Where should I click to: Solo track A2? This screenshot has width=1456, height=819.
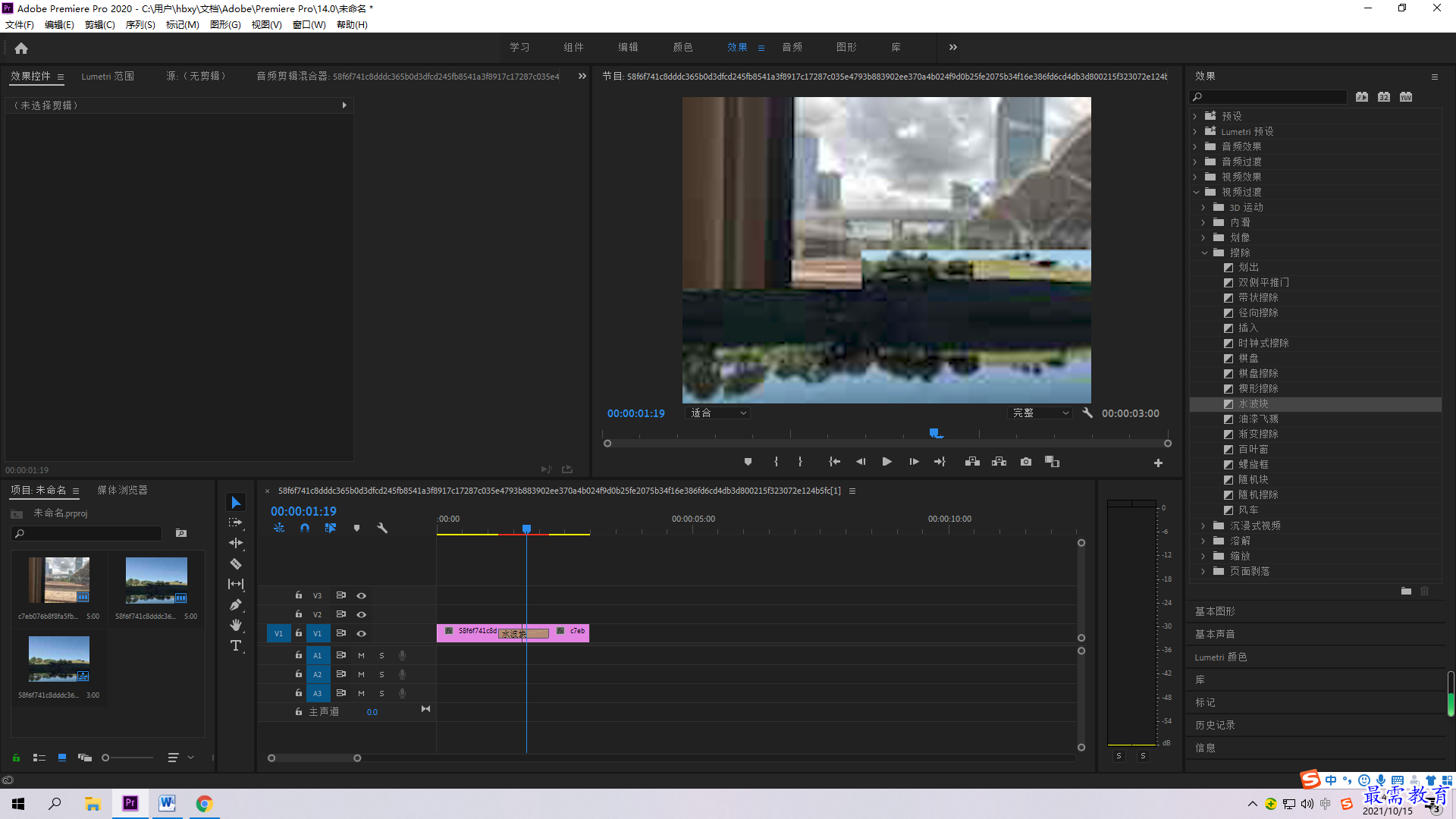(381, 674)
